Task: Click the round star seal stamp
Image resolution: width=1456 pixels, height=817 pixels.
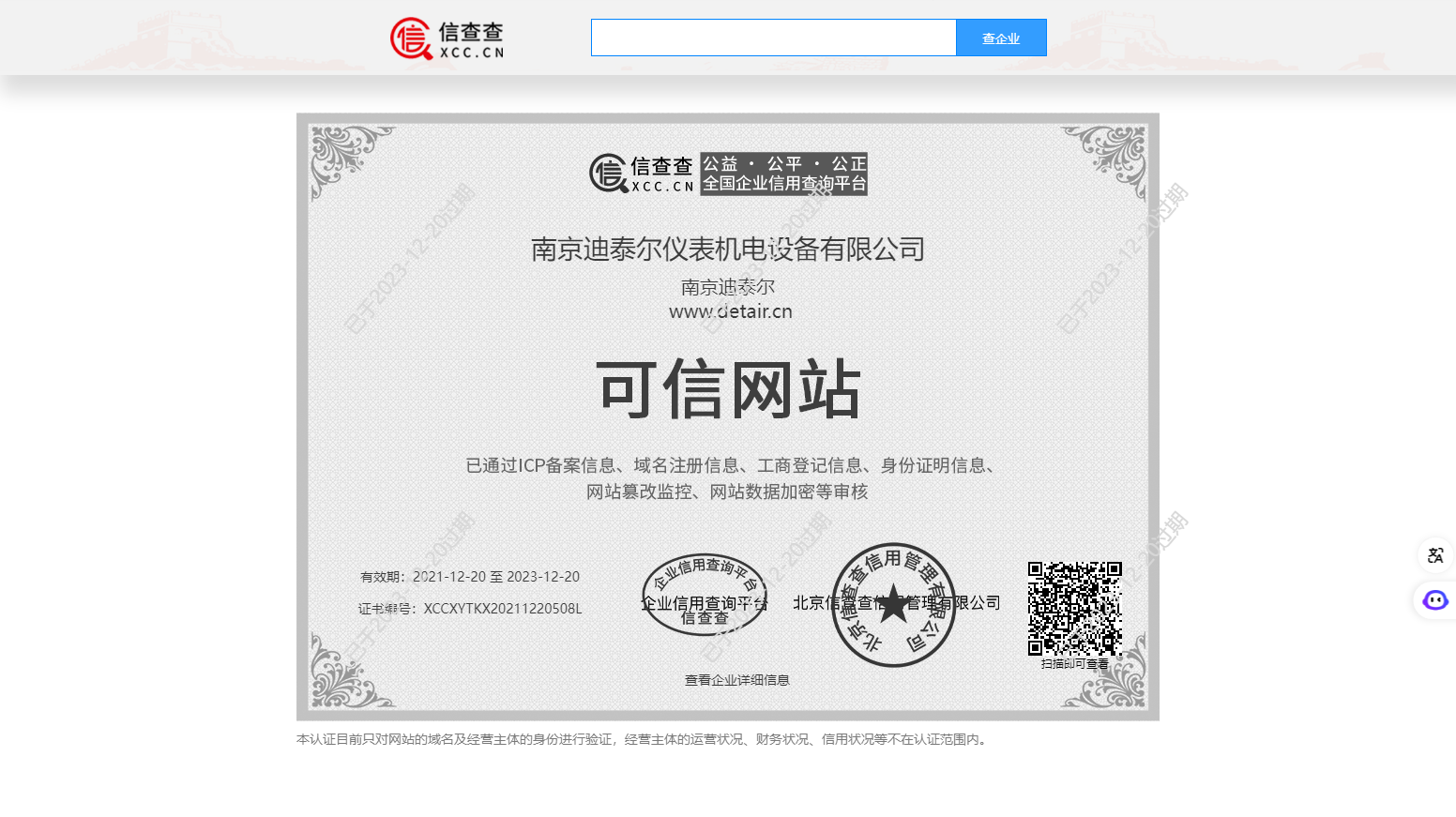Action: point(893,605)
